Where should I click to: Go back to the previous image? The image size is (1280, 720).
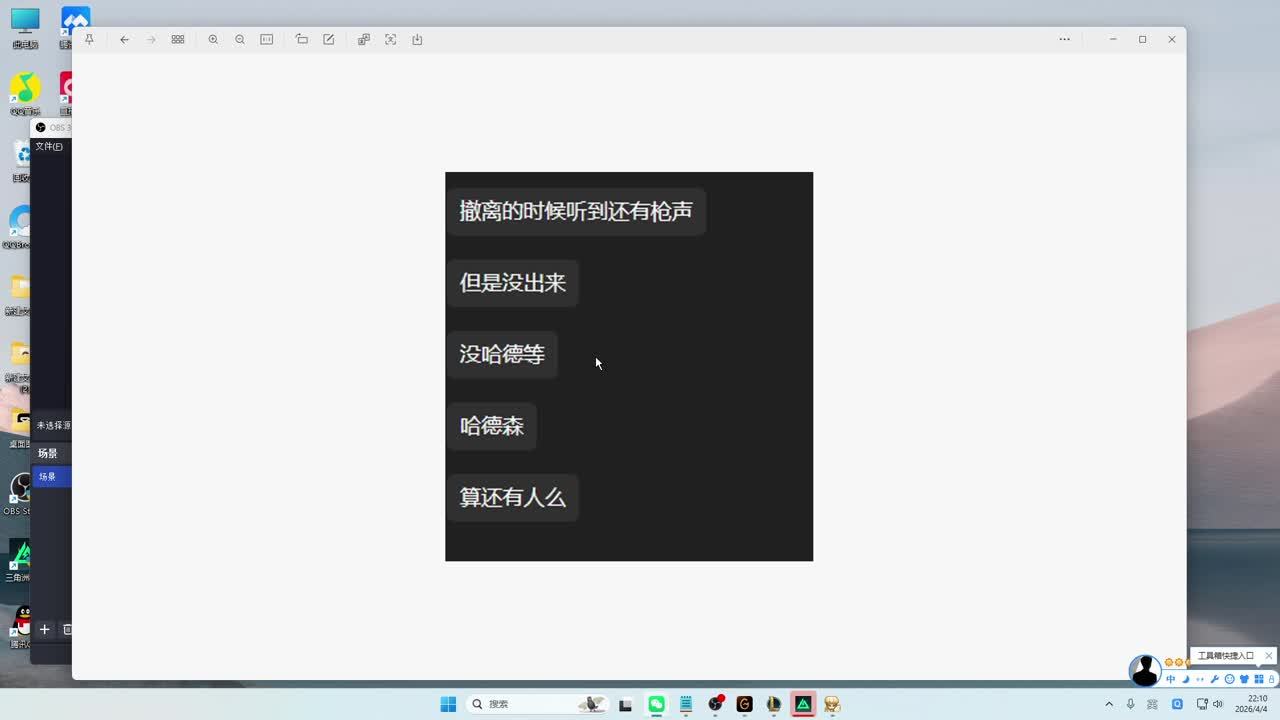point(124,40)
